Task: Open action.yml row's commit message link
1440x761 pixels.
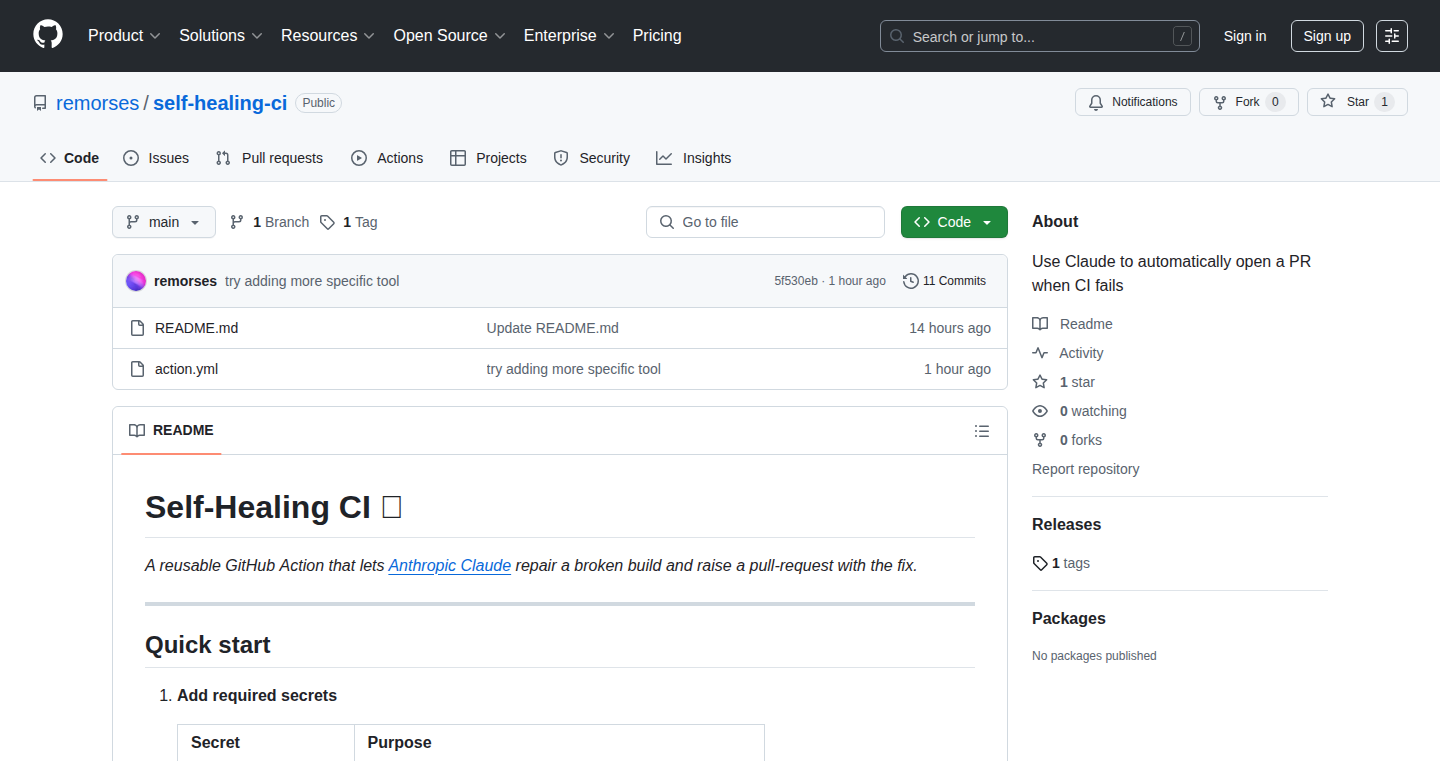Action: click(x=574, y=369)
